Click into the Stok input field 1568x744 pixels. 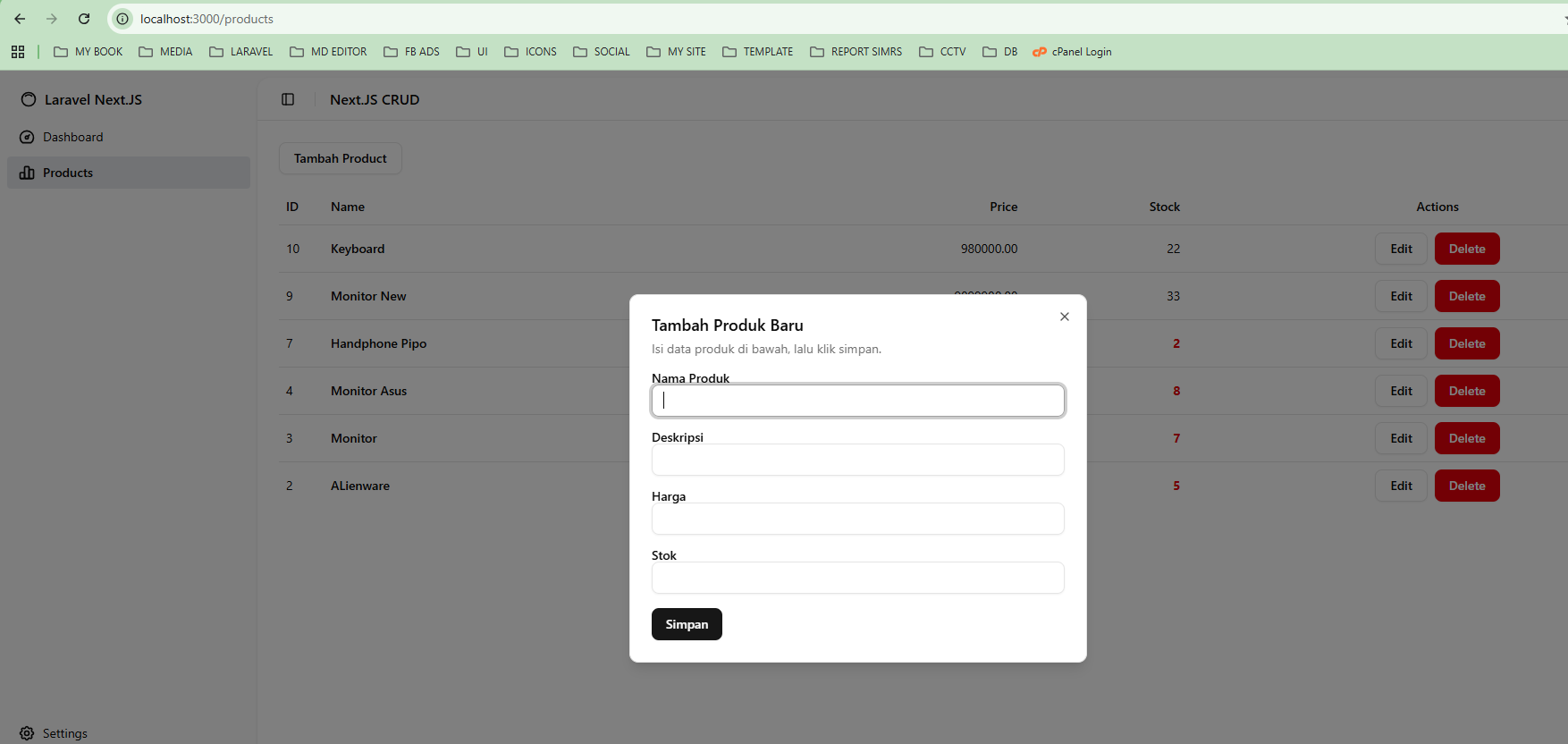858,578
